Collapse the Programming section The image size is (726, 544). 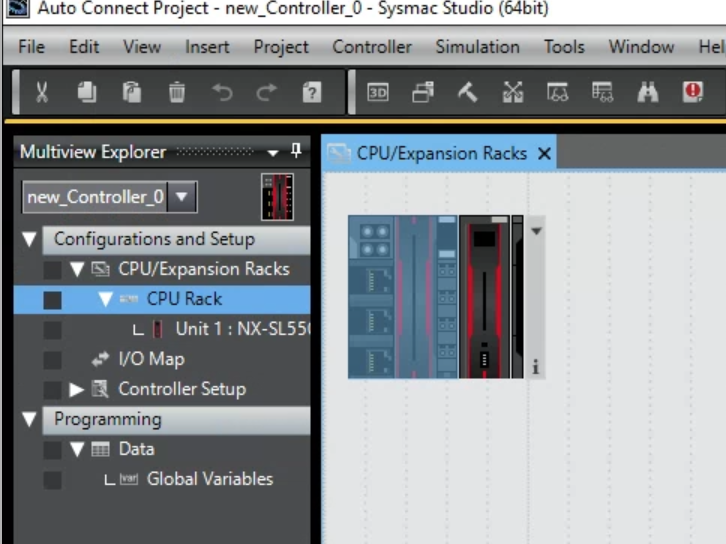[x=29, y=419]
